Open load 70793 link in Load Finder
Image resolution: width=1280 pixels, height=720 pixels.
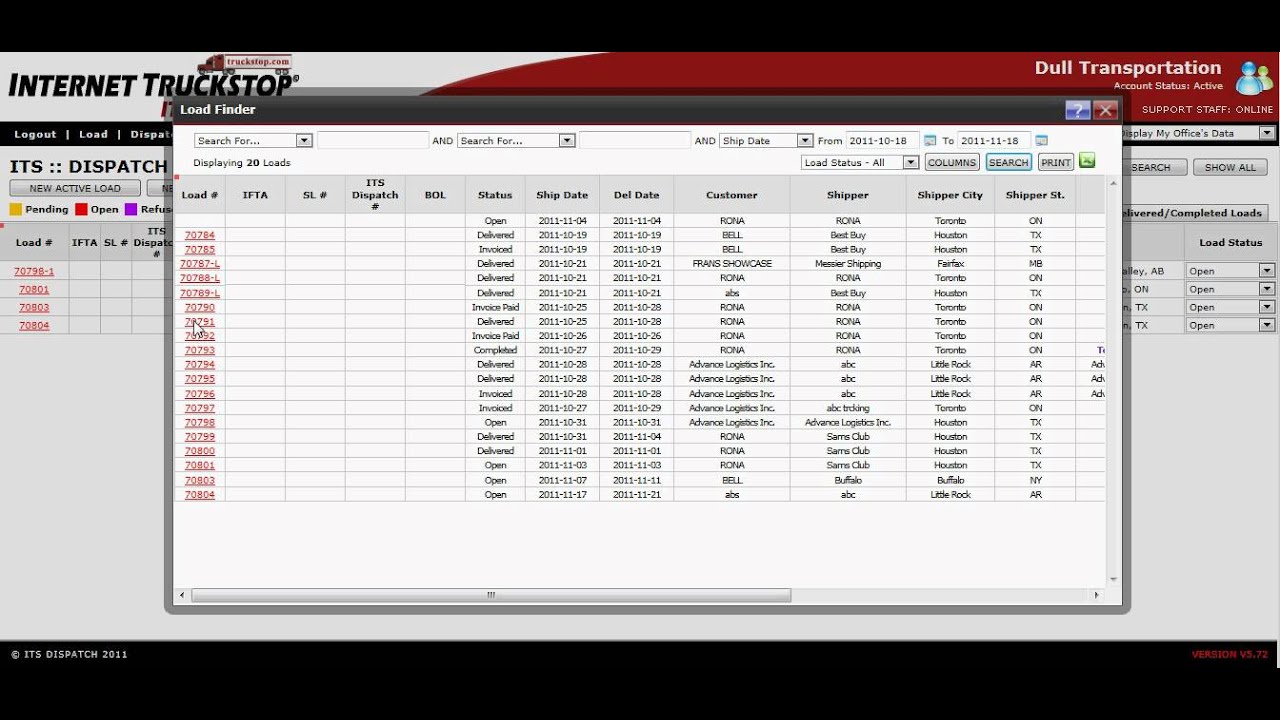(x=200, y=350)
